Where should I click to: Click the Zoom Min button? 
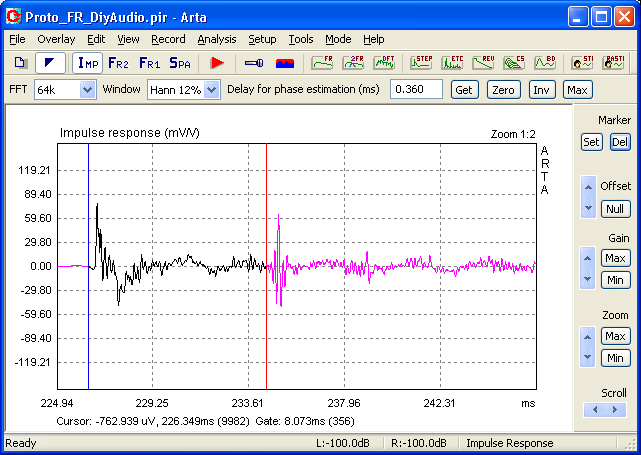[x=615, y=358]
